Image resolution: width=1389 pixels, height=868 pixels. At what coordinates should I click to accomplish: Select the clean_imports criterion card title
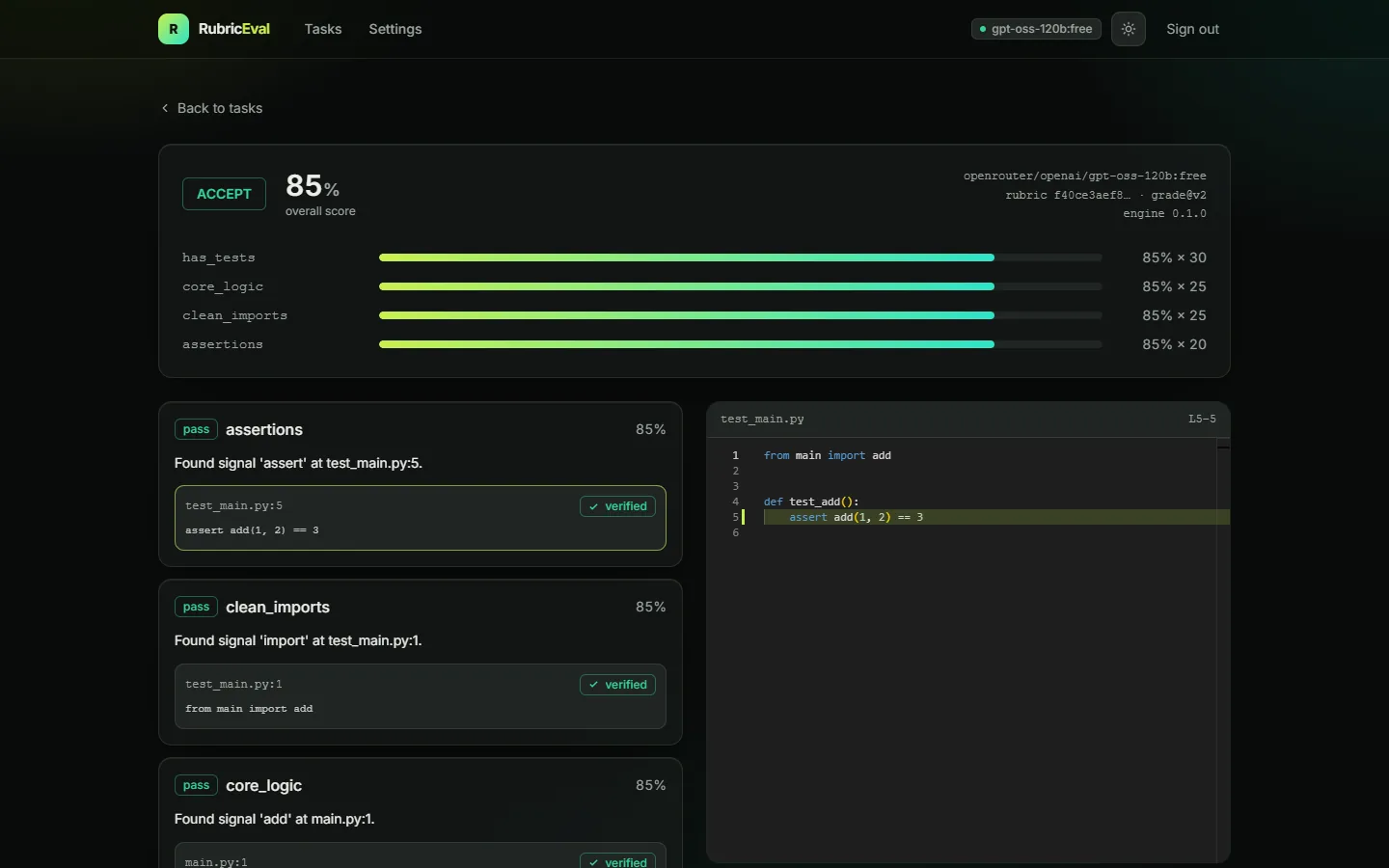point(278,607)
